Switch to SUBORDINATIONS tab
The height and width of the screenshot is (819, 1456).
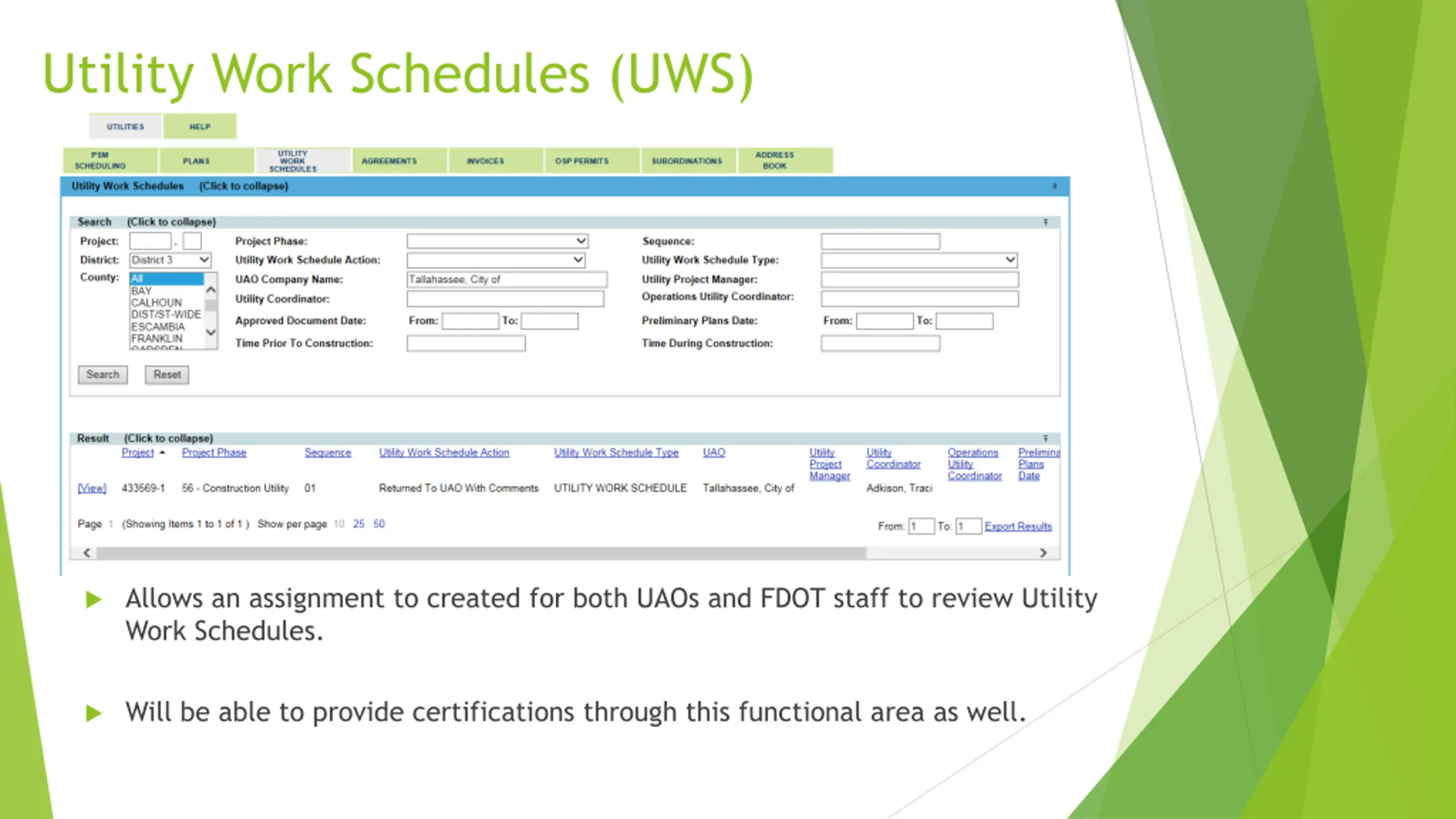(688, 160)
